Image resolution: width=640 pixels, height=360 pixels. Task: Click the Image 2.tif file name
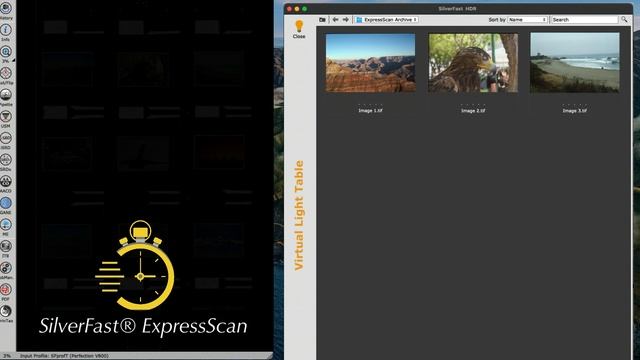click(x=473, y=111)
